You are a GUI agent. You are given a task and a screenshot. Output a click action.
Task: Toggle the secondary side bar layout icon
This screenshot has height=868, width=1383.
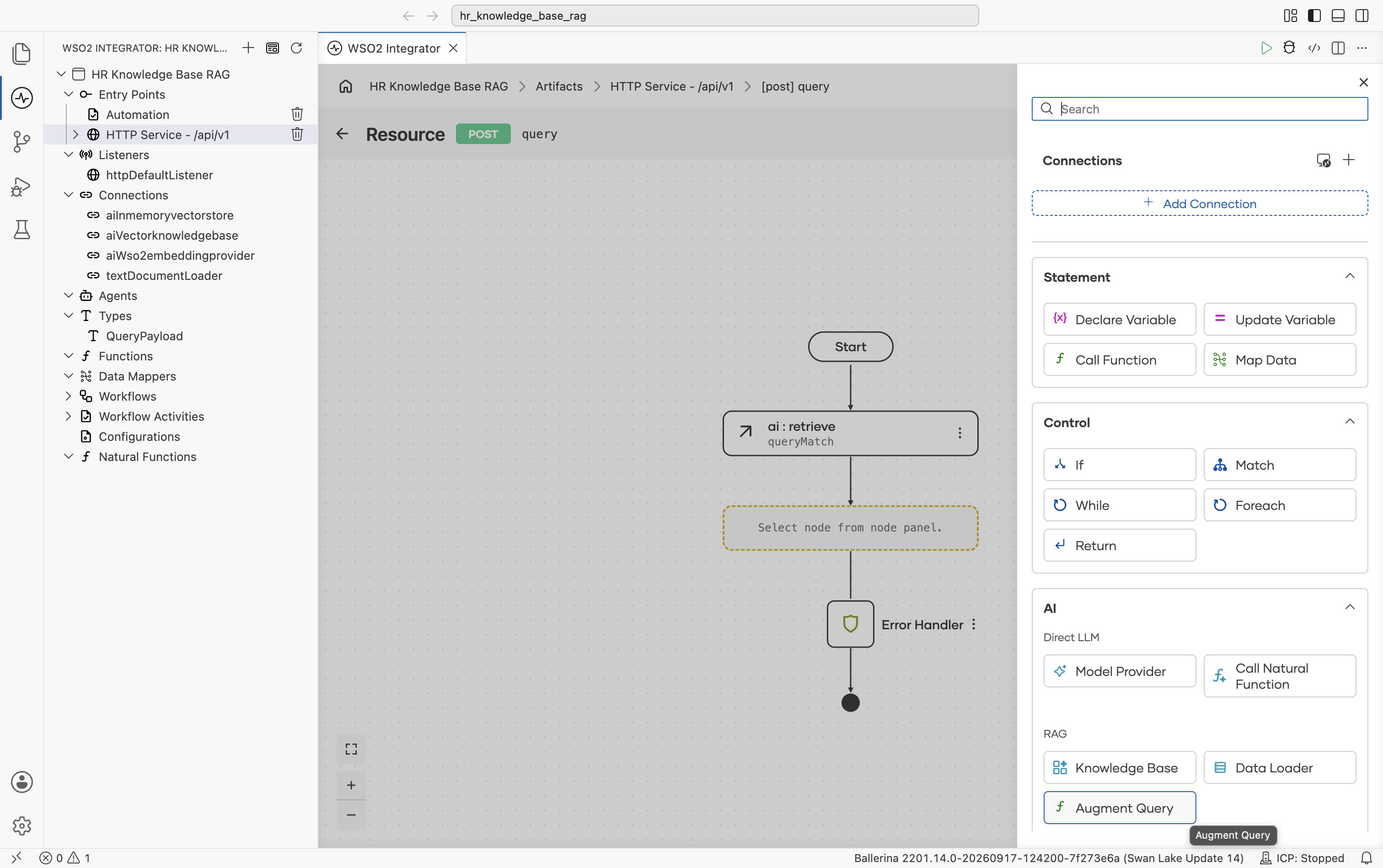coord(1362,16)
